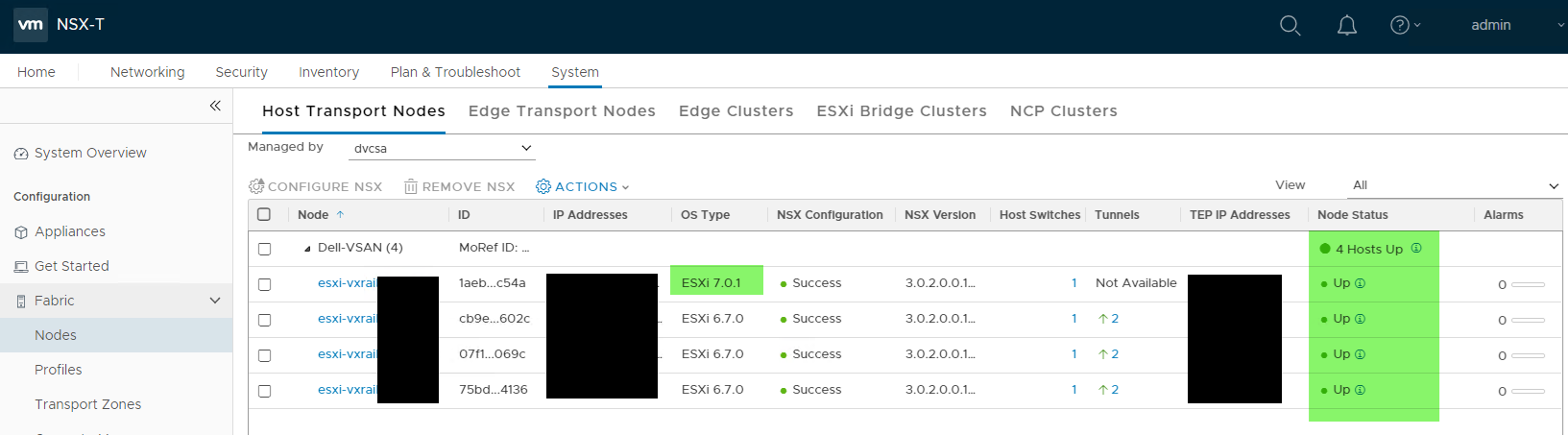Select checkbox for host 1aeb...c54a

click(x=264, y=284)
